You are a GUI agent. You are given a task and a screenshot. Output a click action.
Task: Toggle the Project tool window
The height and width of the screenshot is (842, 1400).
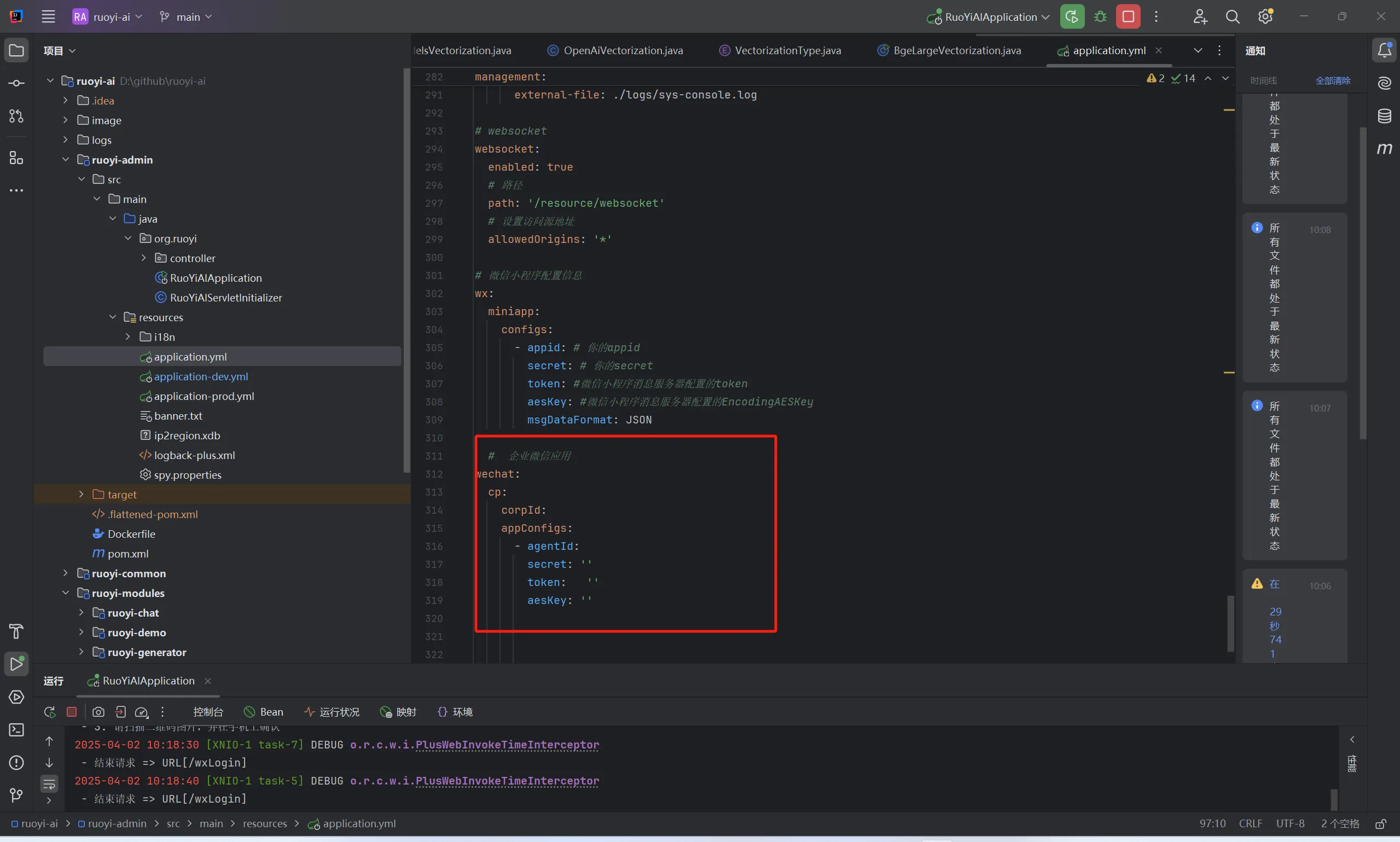pyautogui.click(x=16, y=50)
